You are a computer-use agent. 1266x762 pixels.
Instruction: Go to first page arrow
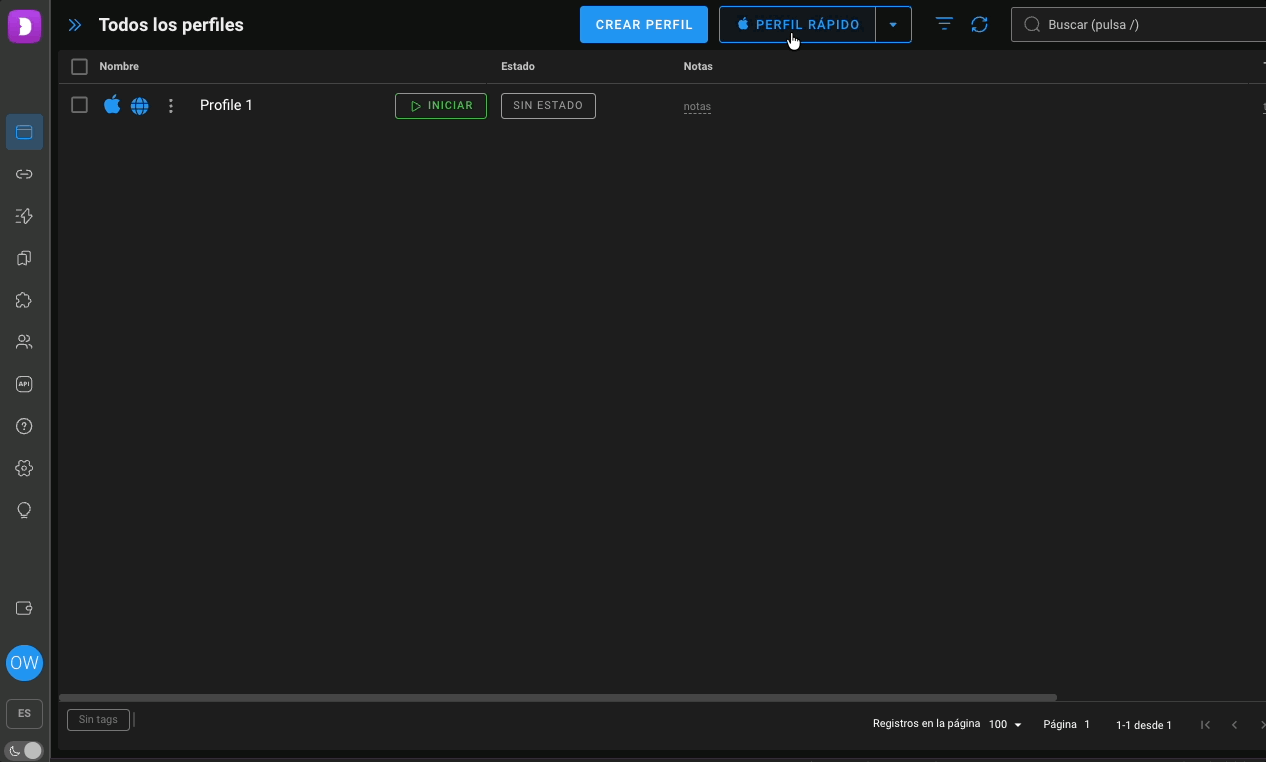(1205, 724)
